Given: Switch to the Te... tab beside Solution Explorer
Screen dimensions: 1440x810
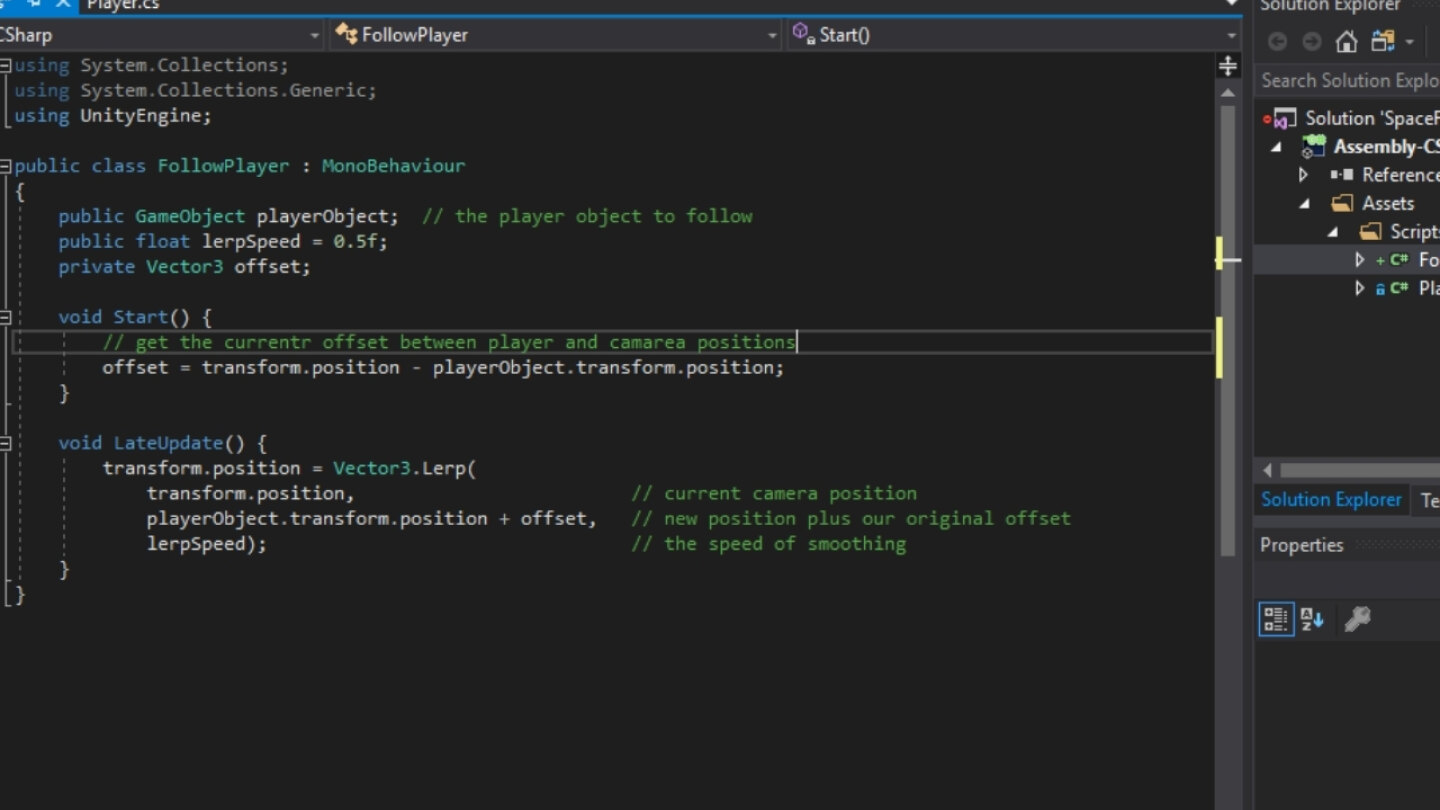Looking at the screenshot, I should (1428, 501).
